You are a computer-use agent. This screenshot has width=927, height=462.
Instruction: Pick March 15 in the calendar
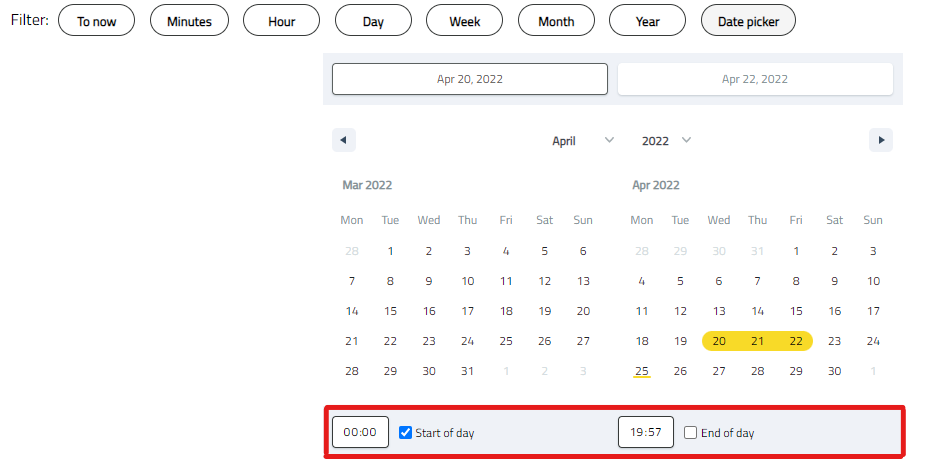pyautogui.click(x=390, y=311)
